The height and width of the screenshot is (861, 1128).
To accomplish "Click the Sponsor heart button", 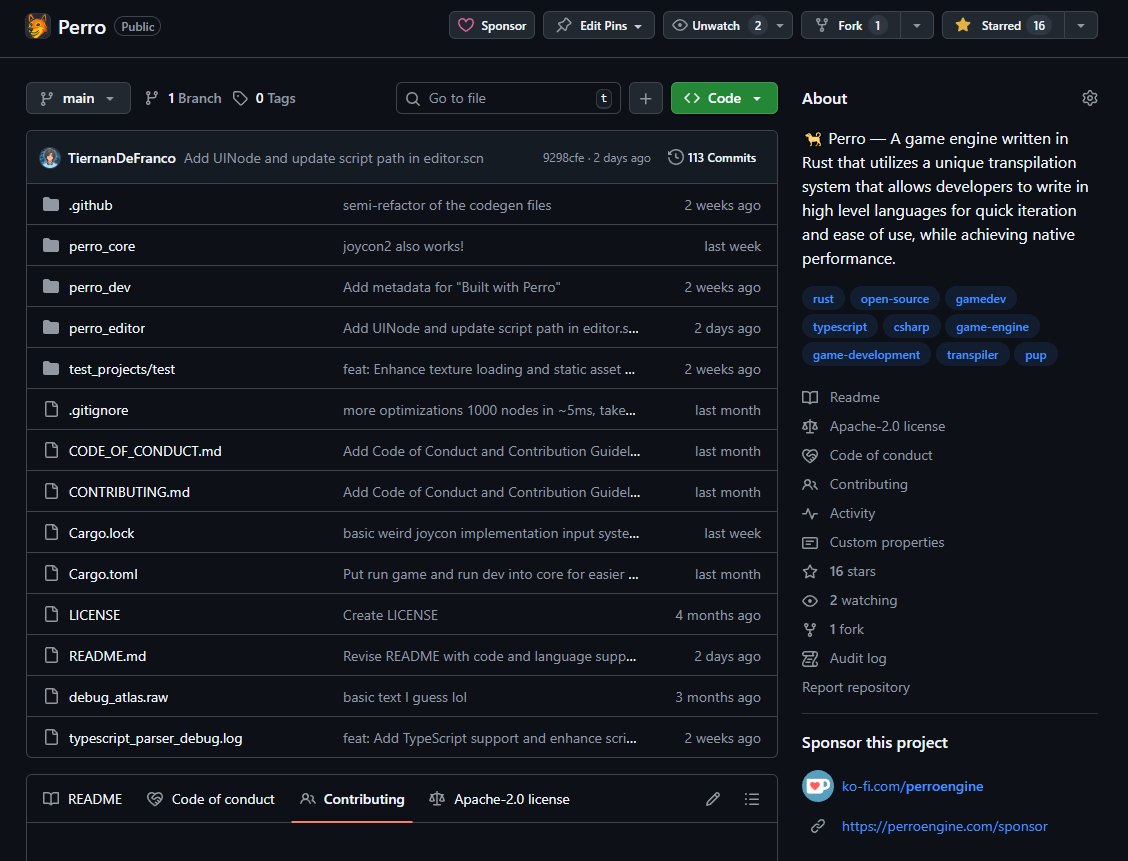I will click(492, 25).
